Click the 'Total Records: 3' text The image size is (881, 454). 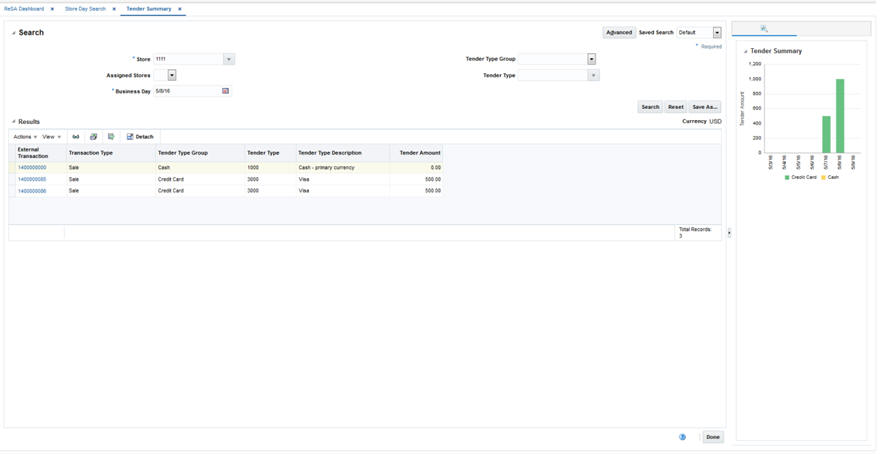[695, 233]
